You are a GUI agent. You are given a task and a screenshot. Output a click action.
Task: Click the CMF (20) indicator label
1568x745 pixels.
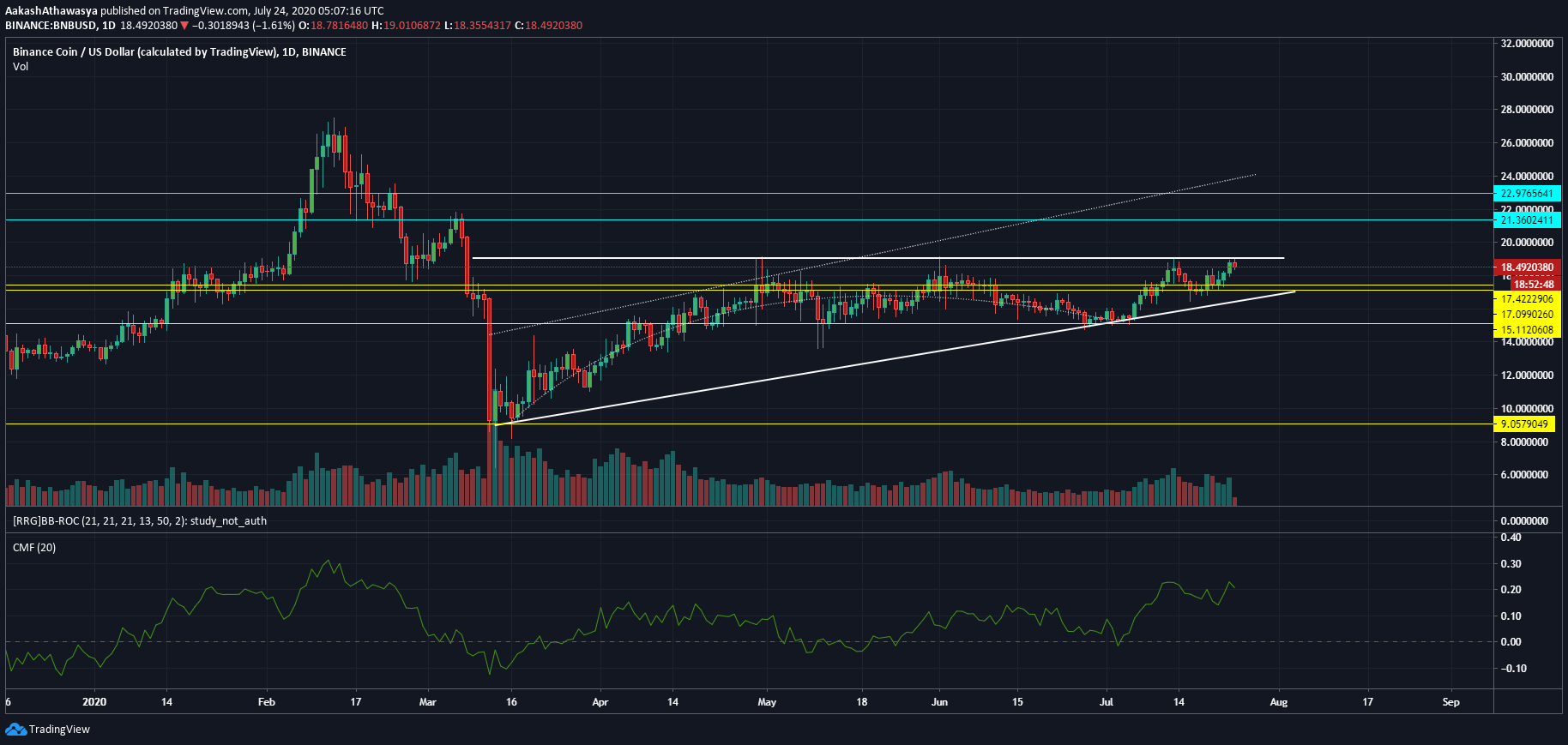click(34, 547)
